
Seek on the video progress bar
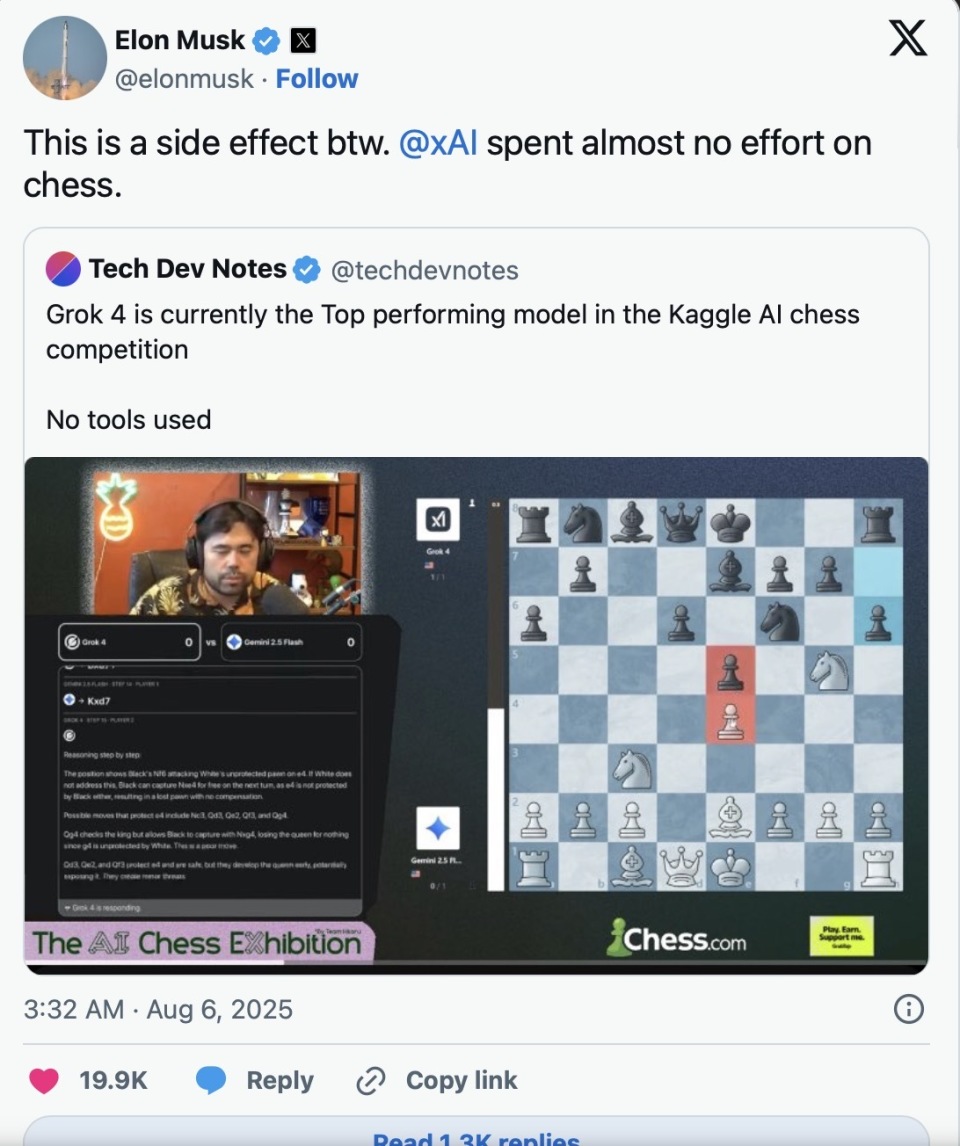point(476,963)
